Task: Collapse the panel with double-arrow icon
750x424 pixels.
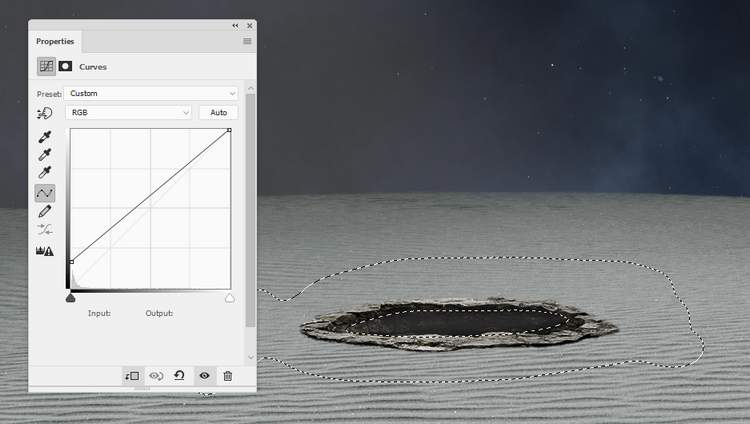Action: [x=235, y=25]
